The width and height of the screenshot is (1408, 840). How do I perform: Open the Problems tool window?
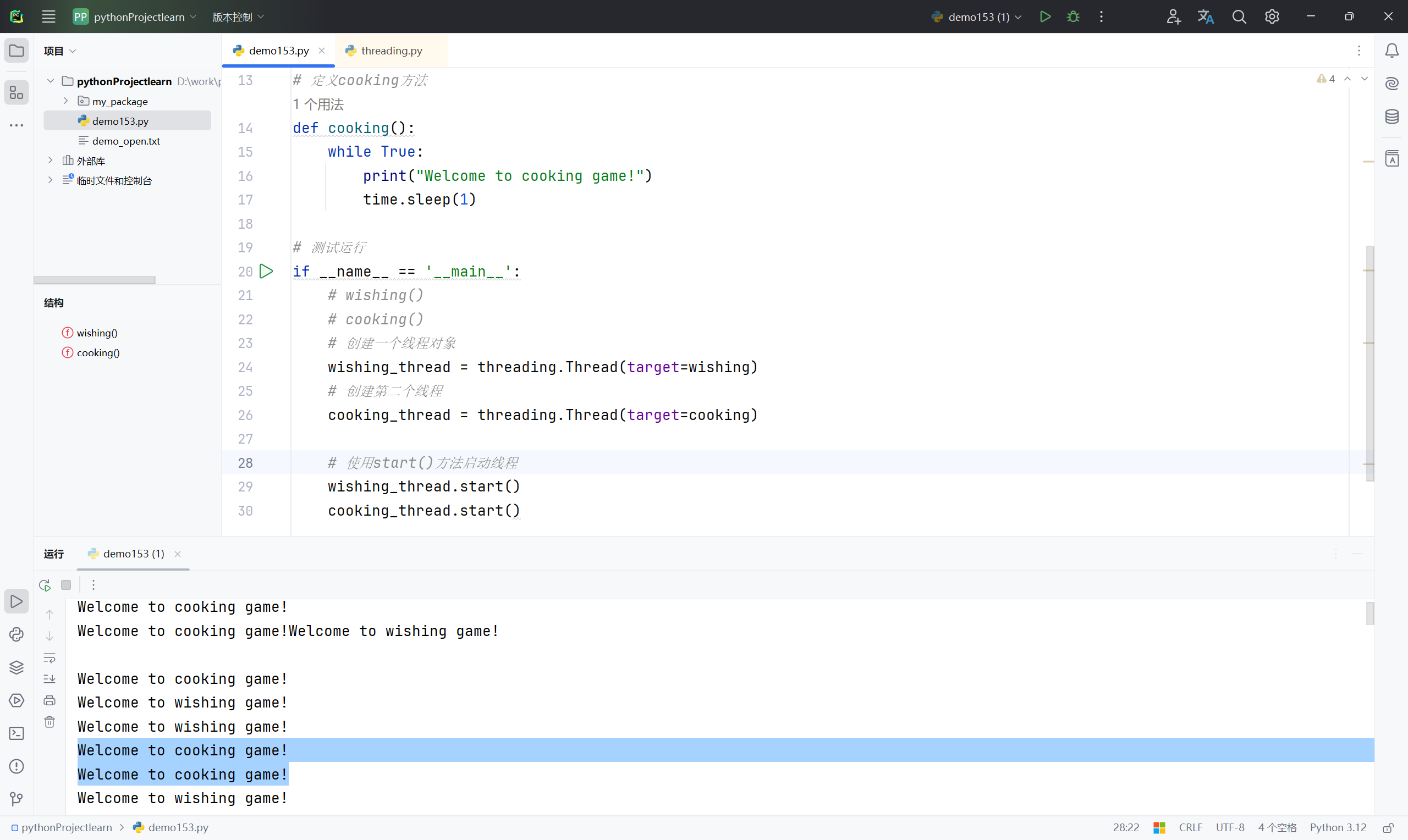click(16, 766)
